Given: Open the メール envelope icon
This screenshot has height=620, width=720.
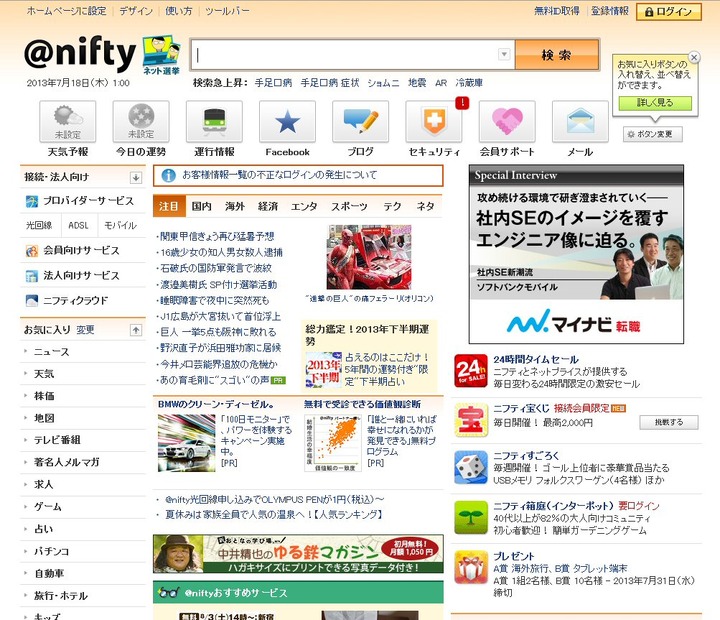Looking at the screenshot, I should pos(580,122).
